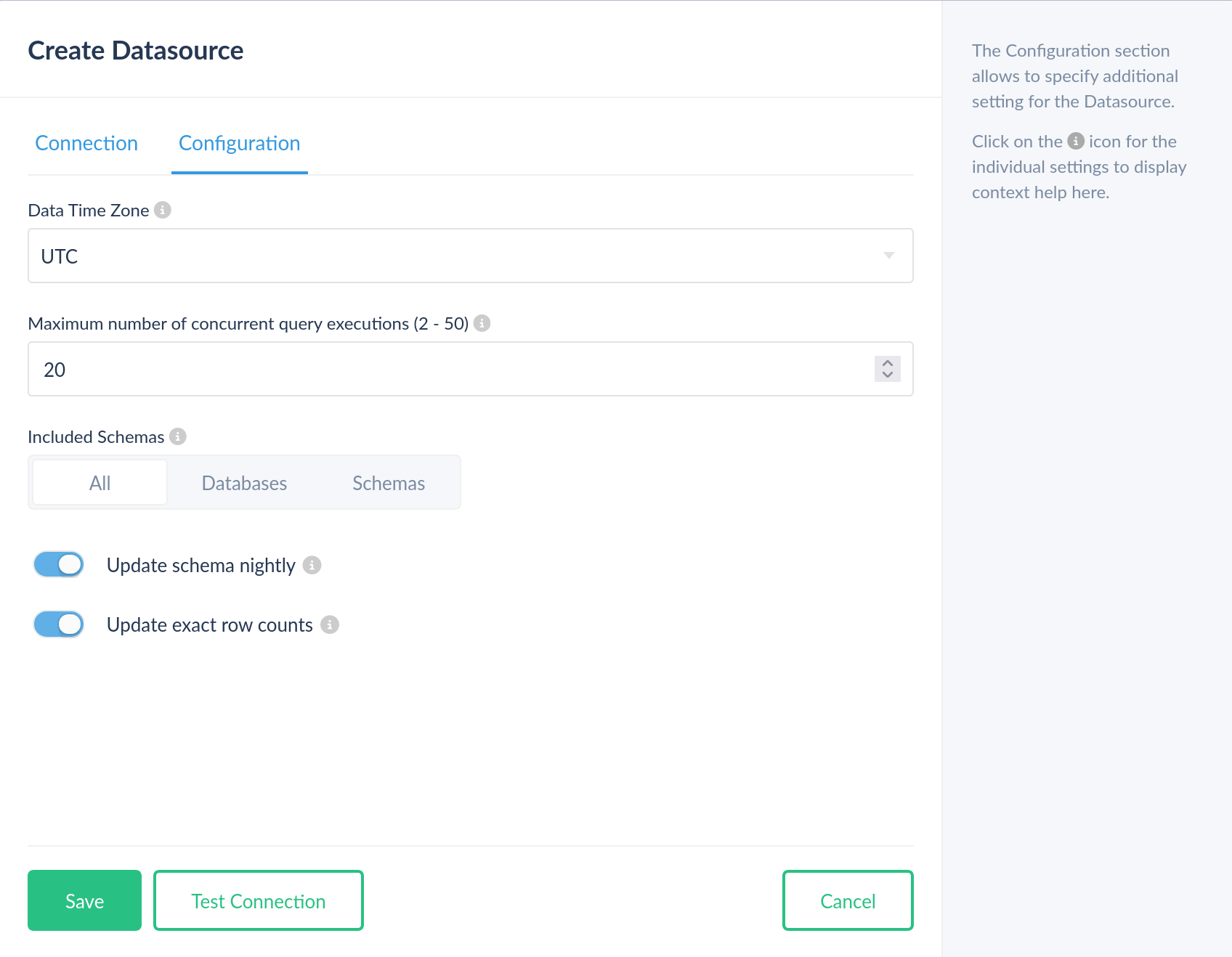Open help icon for concurrent query executions
The image size is (1232, 957).
point(482,323)
